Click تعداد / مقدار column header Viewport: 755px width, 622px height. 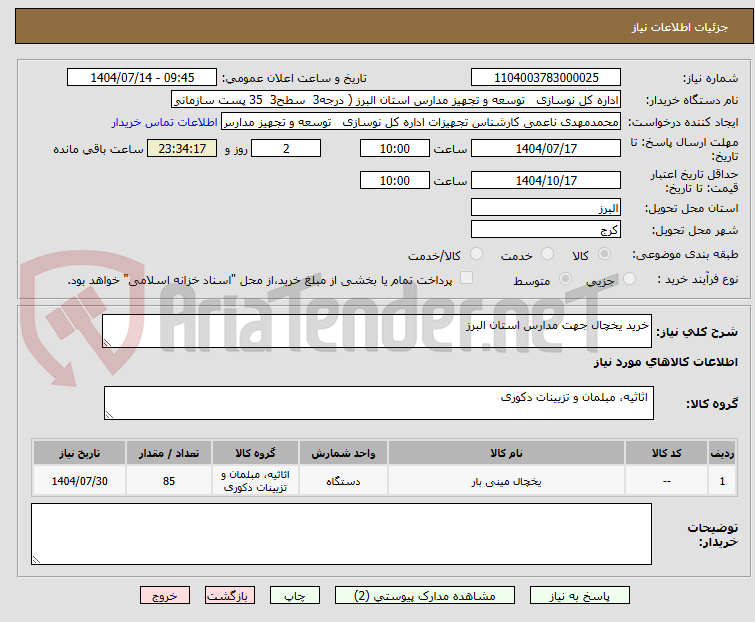point(169,453)
